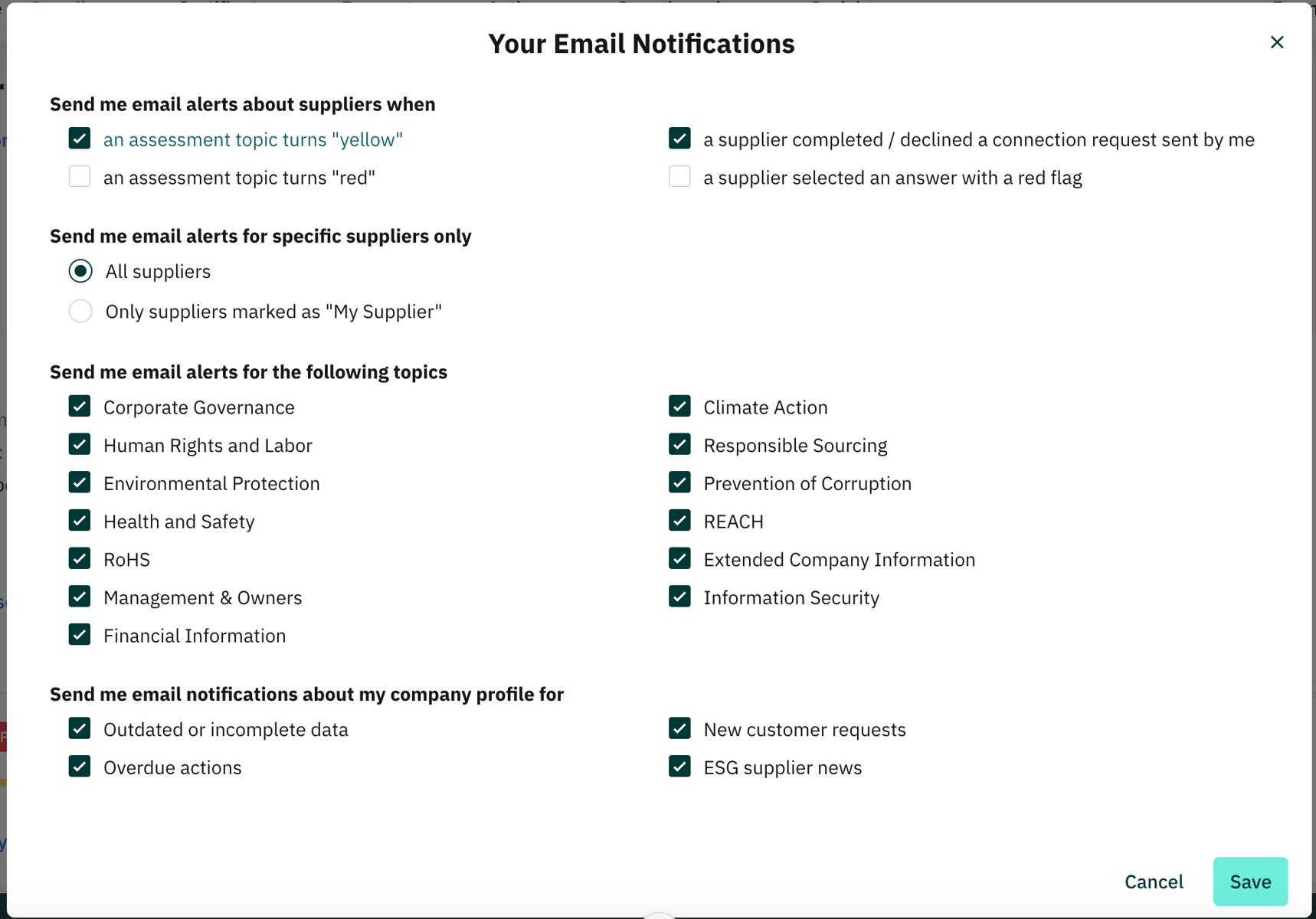Screen dimensions: 1316x919
Task: Disable the RoHS topic checkbox
Action: tap(79, 558)
